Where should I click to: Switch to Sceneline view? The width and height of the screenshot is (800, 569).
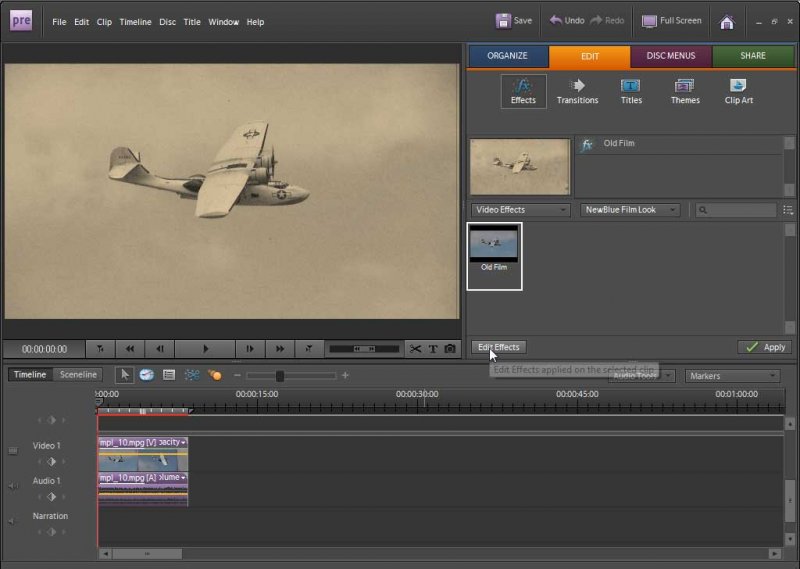click(78, 375)
